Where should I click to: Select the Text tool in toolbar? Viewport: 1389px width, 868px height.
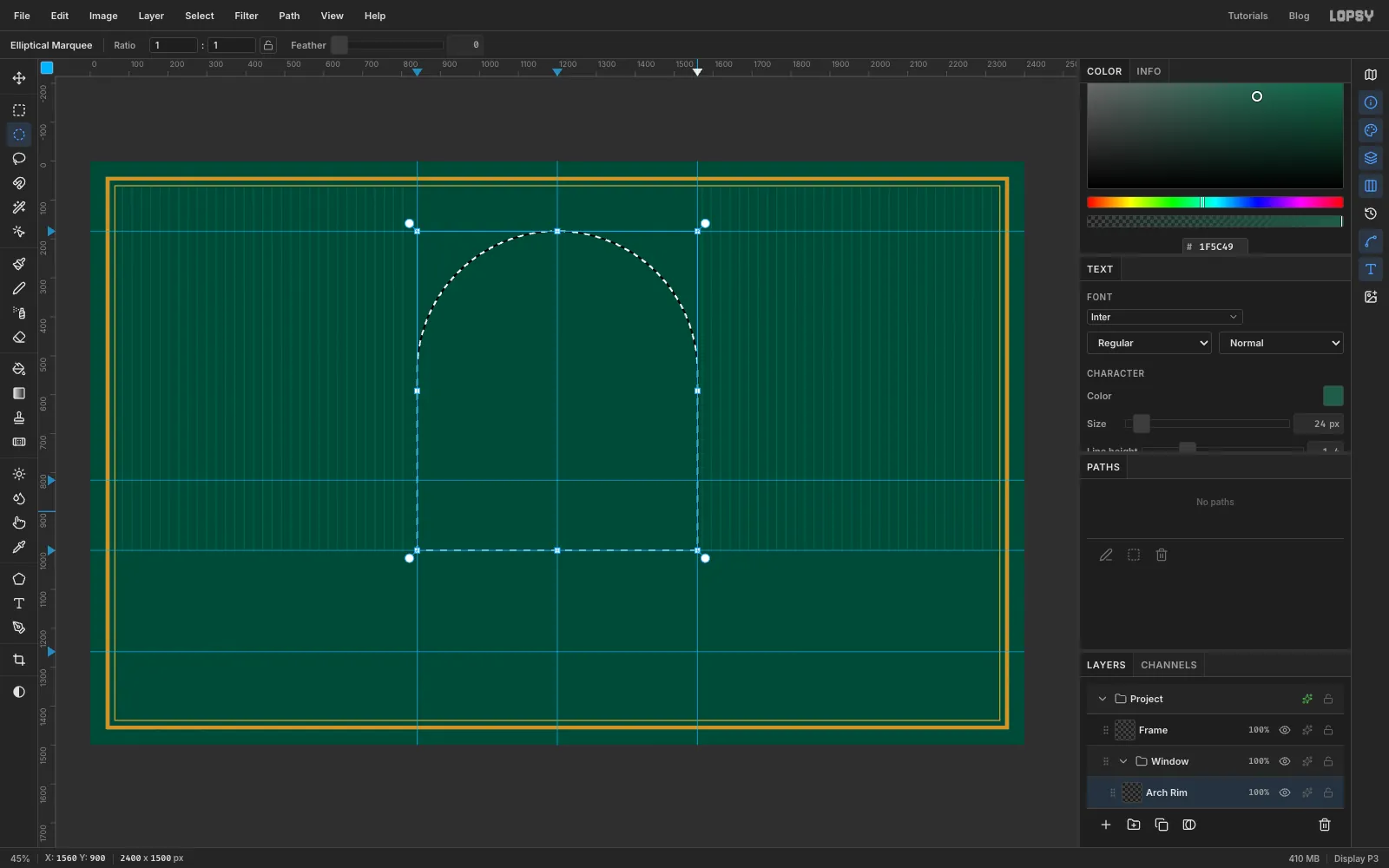tap(19, 603)
